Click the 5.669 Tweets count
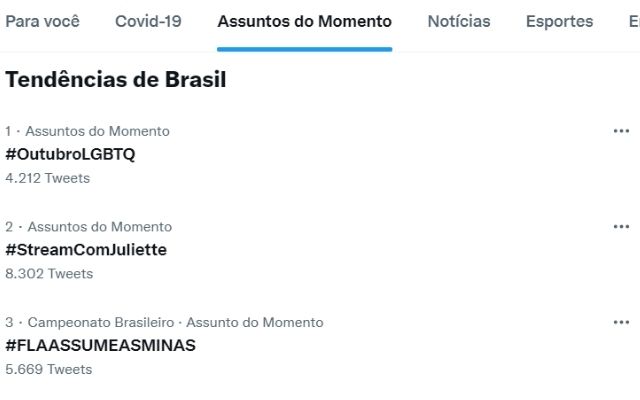This screenshot has height=400, width=640. tap(48, 369)
